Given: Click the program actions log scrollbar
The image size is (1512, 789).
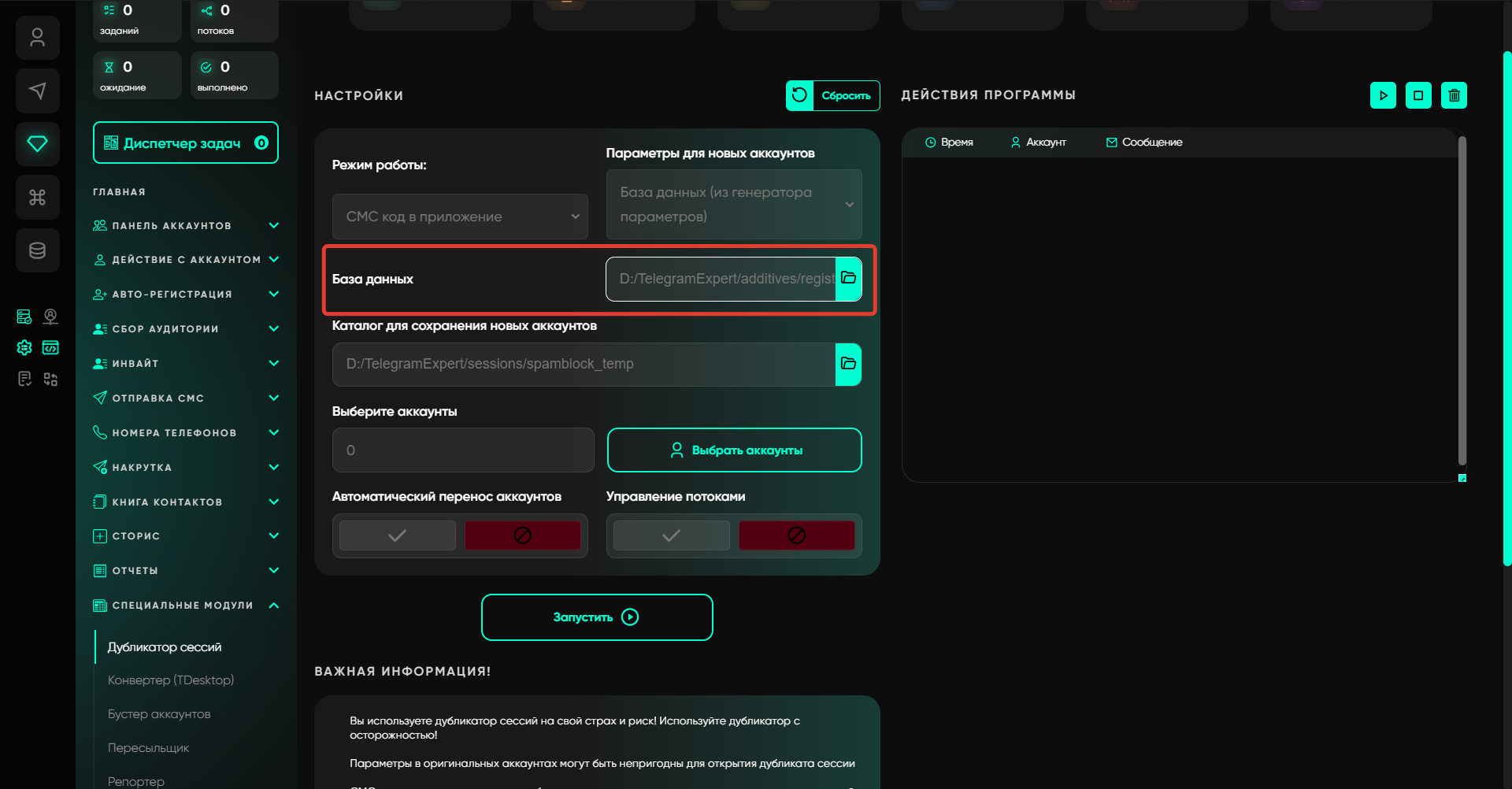Looking at the screenshot, I should coord(1462,299).
